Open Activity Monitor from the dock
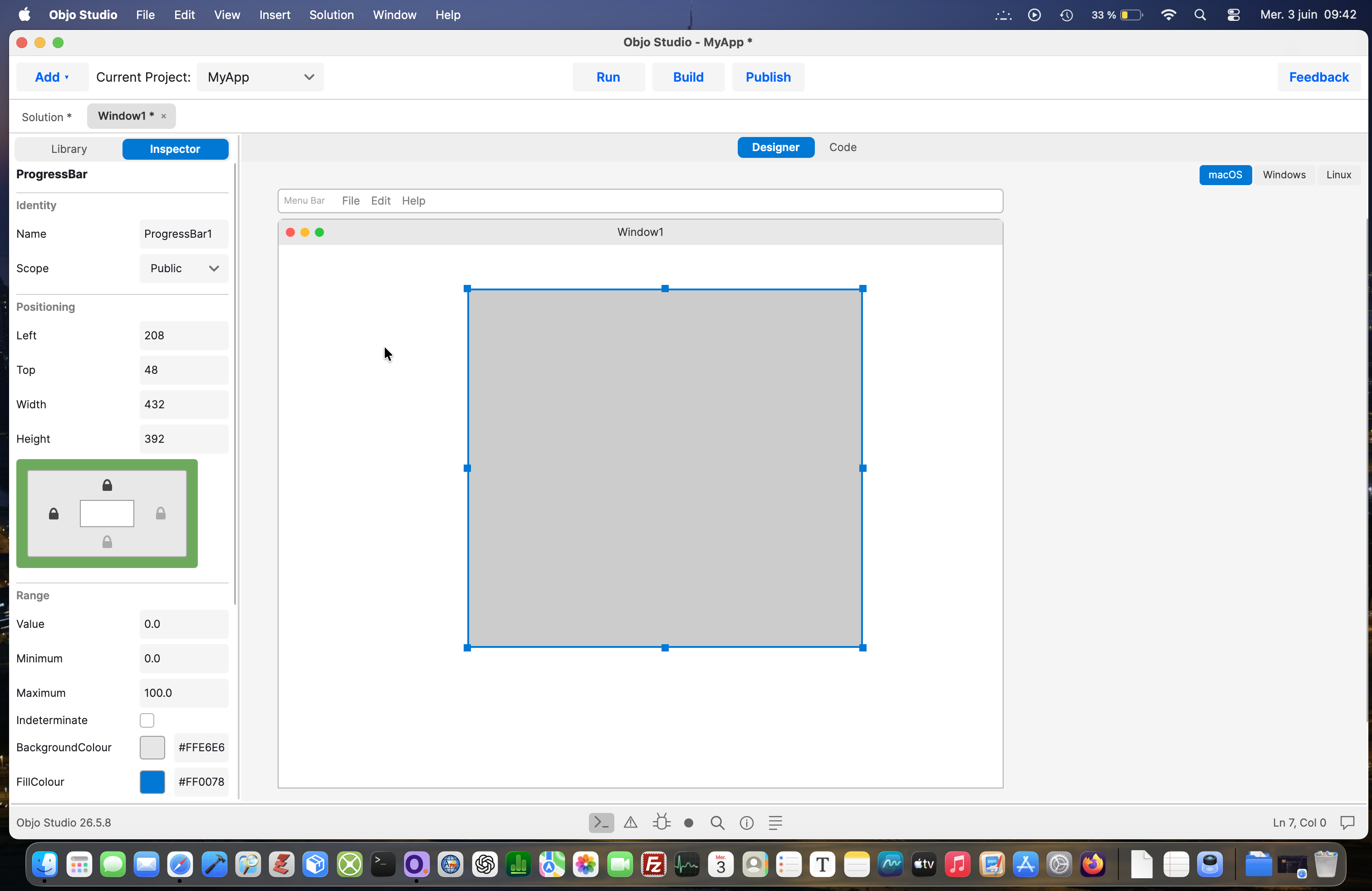The height and width of the screenshot is (891, 1372). click(x=687, y=865)
